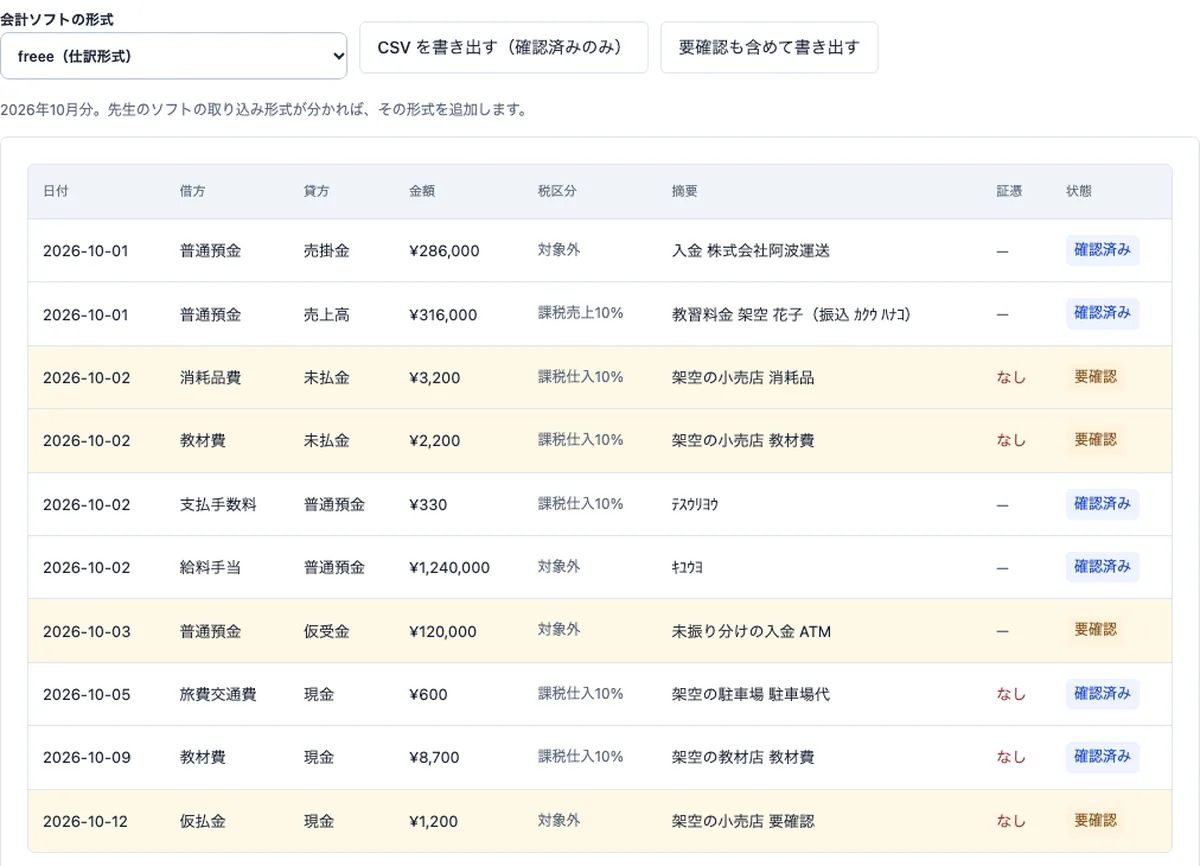Click 要確認 badge on 架空の小売店 消耗品 row

coord(1096,377)
